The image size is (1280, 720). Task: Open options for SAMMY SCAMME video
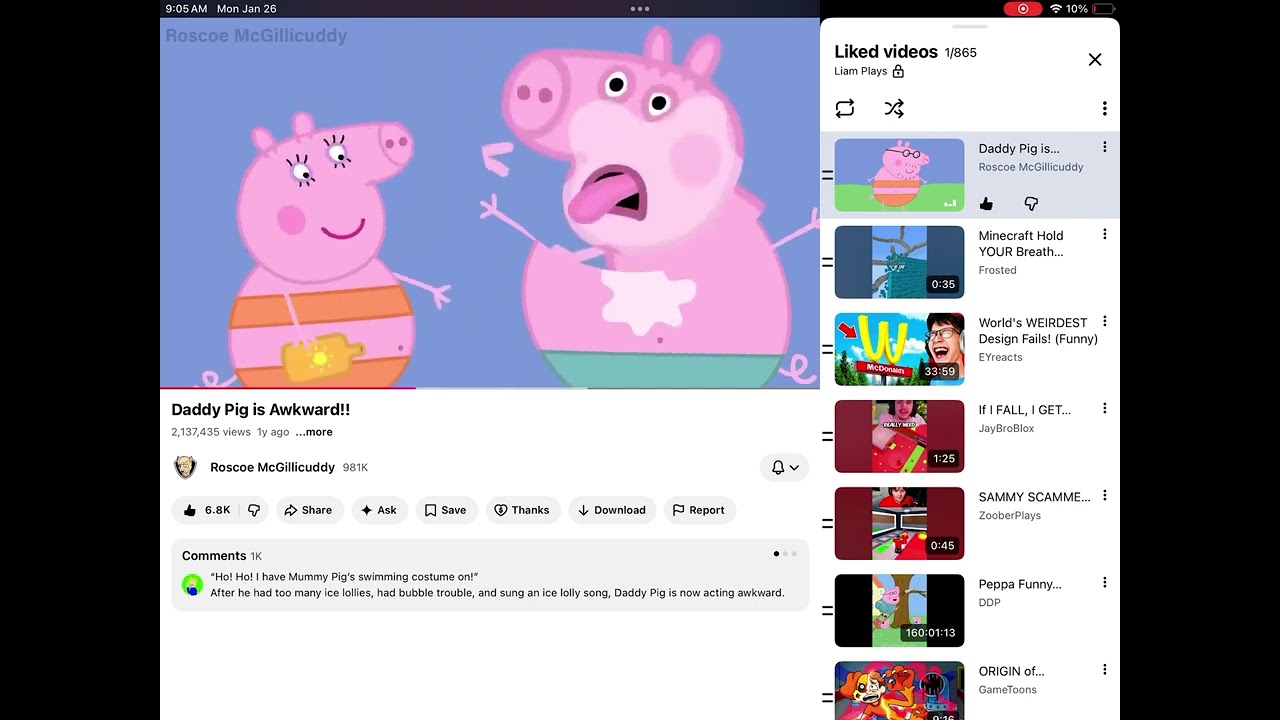pos(1104,496)
